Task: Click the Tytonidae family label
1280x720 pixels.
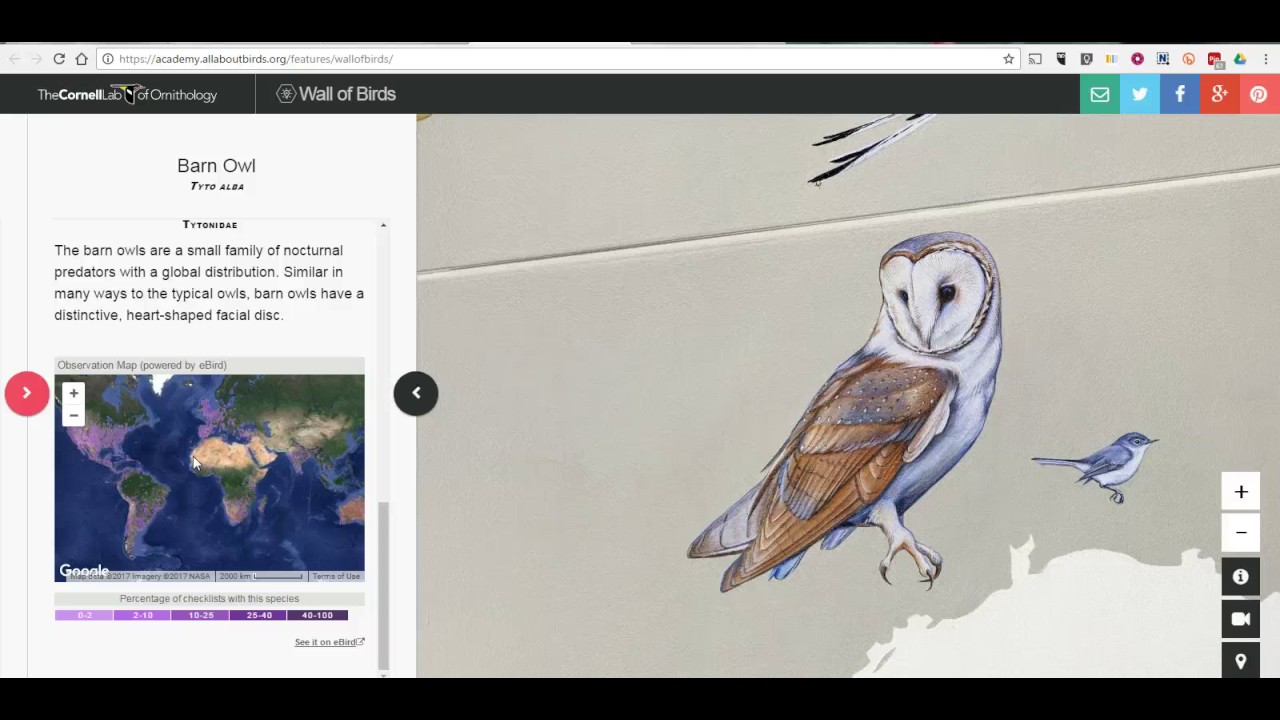Action: point(210,225)
